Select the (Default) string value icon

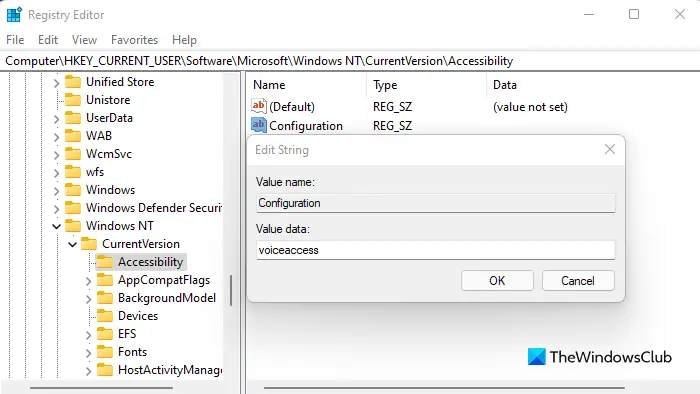tap(259, 106)
